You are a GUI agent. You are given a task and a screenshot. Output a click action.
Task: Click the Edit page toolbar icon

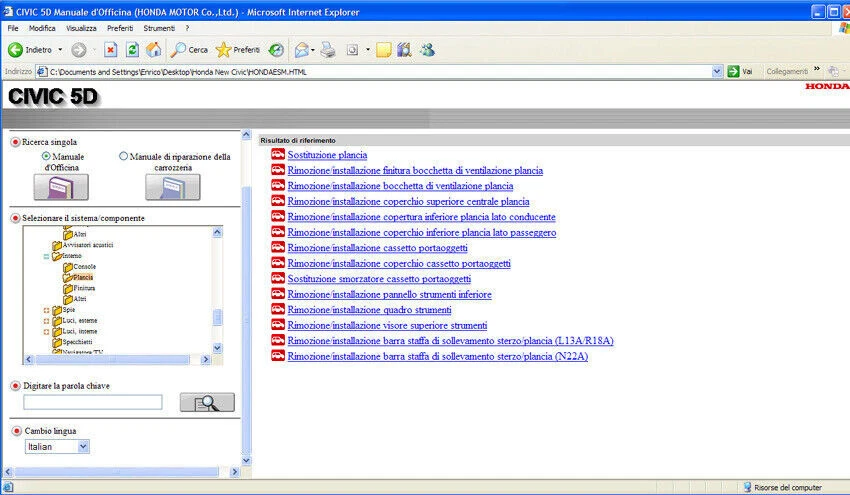pos(352,50)
